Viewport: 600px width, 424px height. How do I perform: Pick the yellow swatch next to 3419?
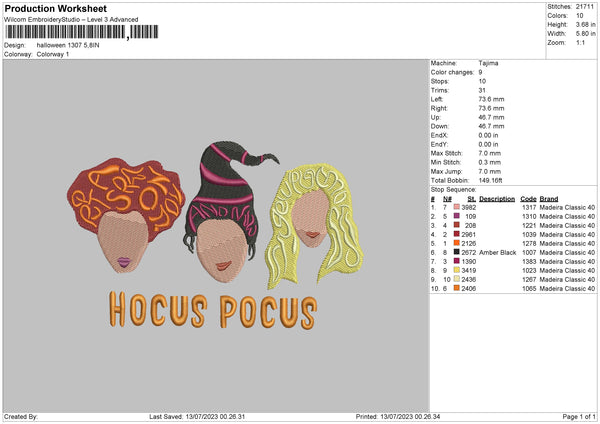point(457,270)
